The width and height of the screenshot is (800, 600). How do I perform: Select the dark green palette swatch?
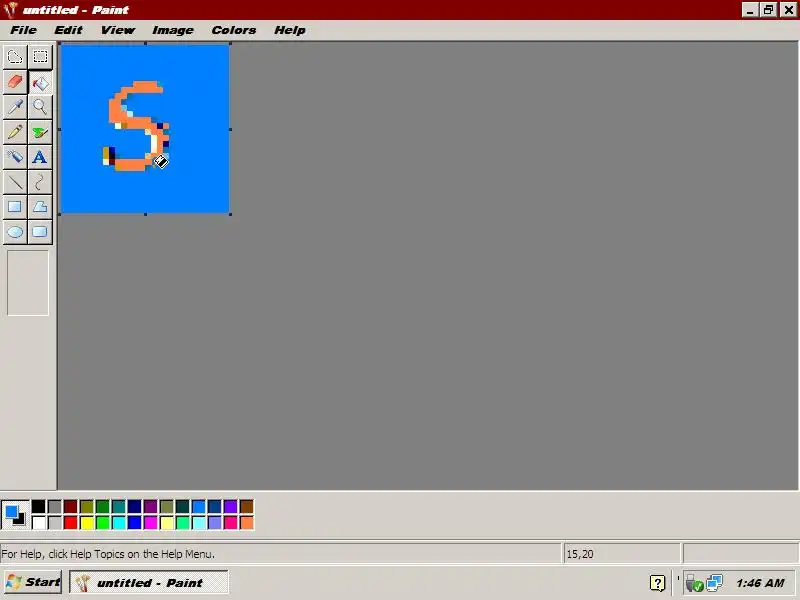103,506
